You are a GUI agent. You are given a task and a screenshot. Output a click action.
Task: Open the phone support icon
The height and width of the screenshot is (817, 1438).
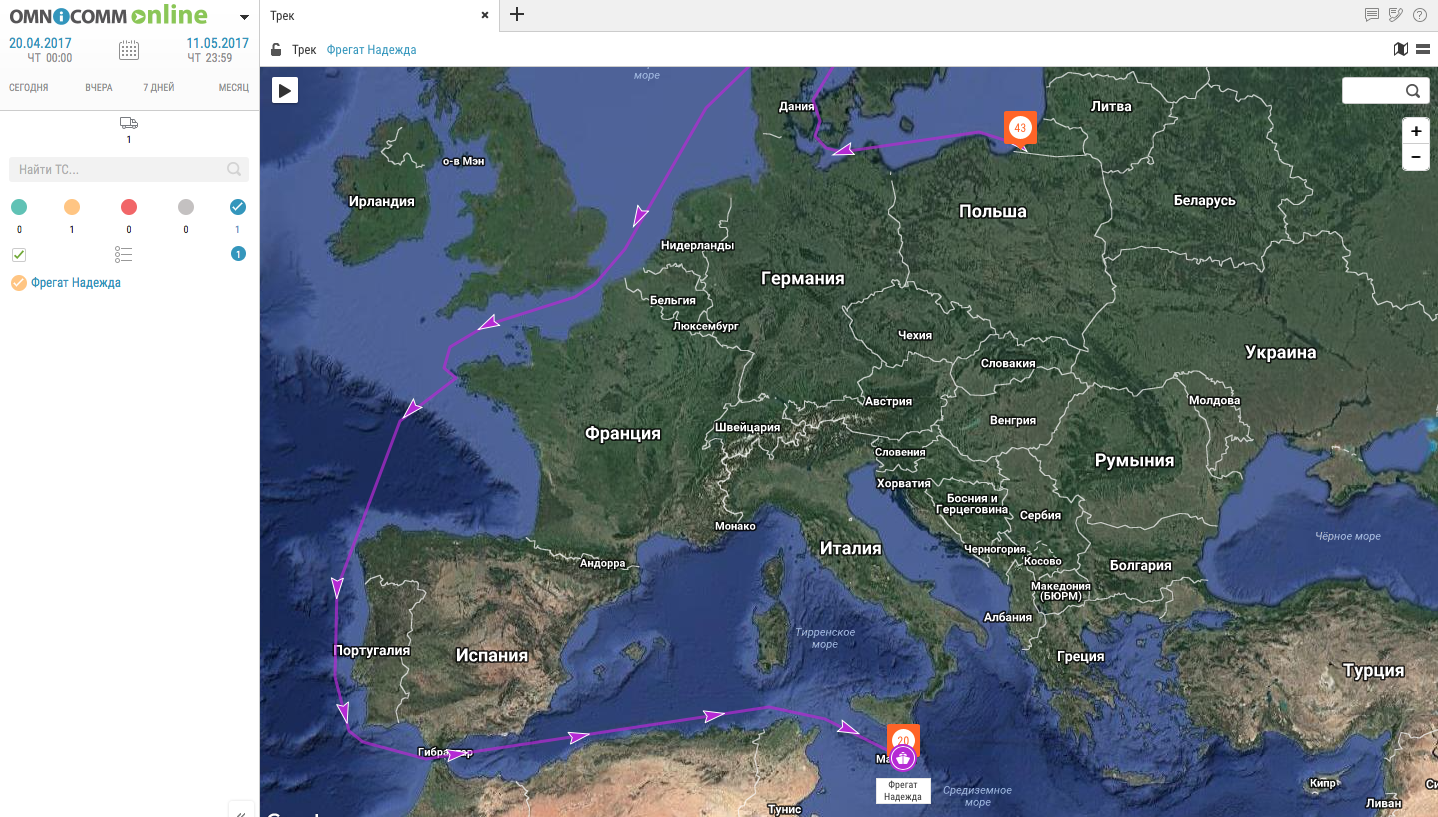[1396, 15]
